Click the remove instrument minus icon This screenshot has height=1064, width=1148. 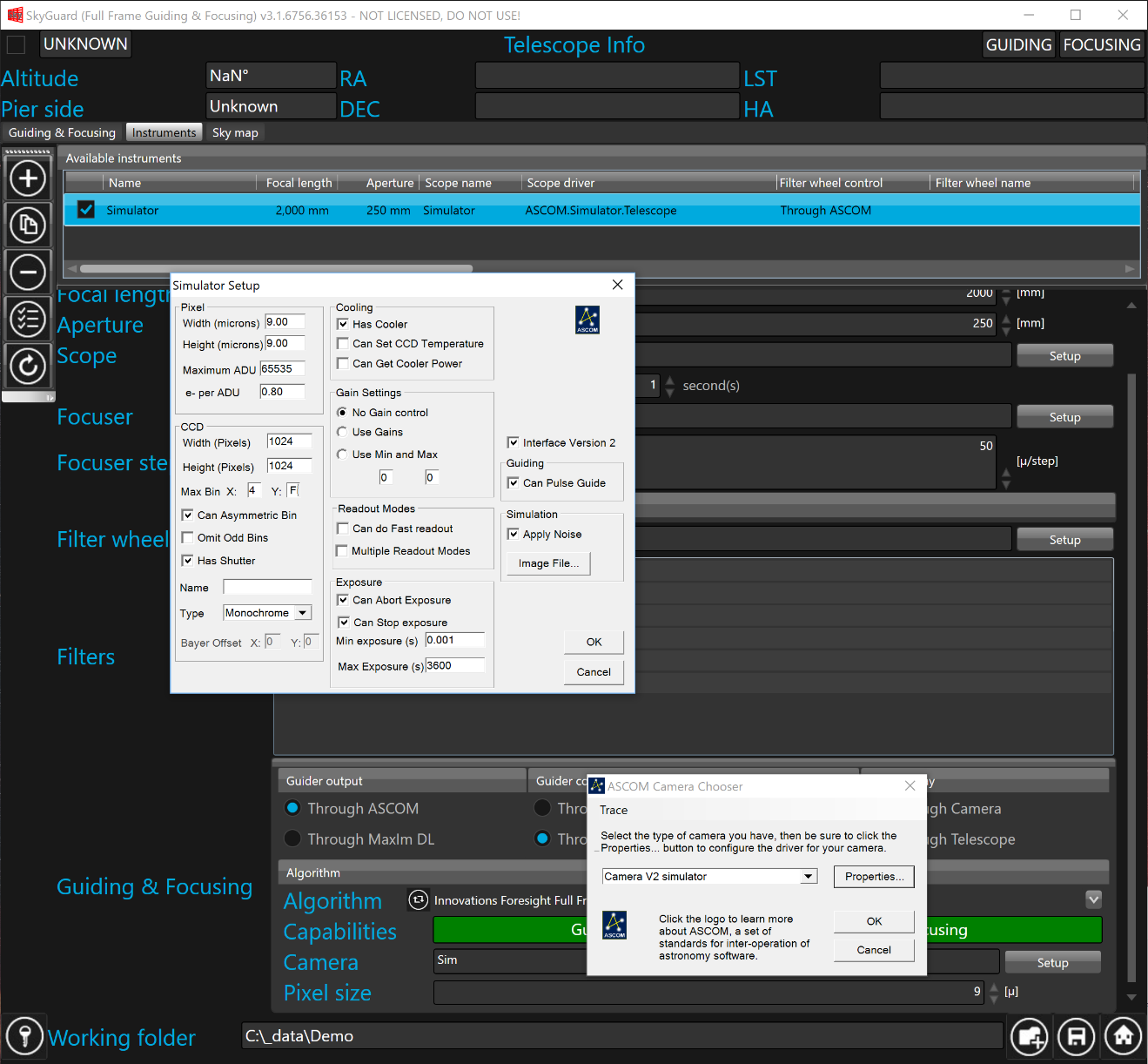coord(28,273)
